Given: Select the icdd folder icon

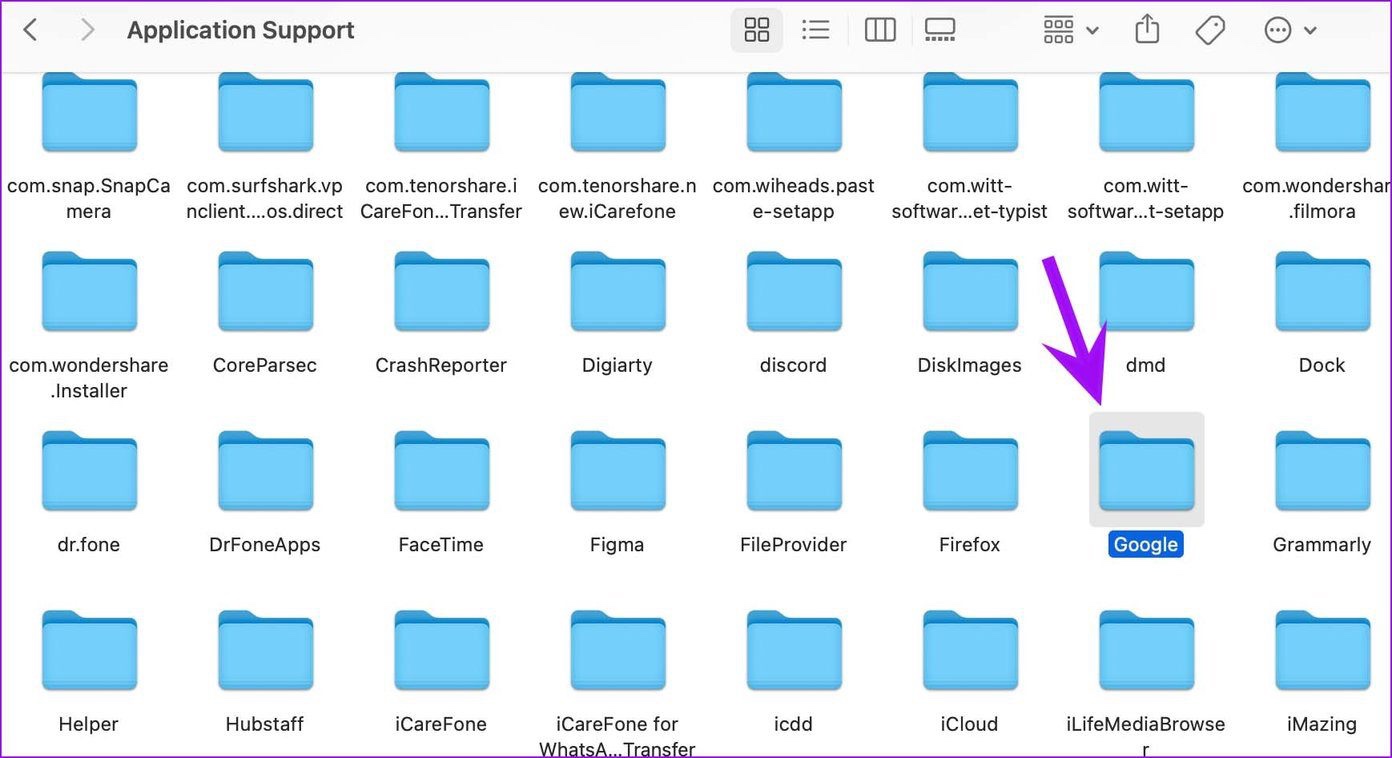Looking at the screenshot, I should point(793,651).
